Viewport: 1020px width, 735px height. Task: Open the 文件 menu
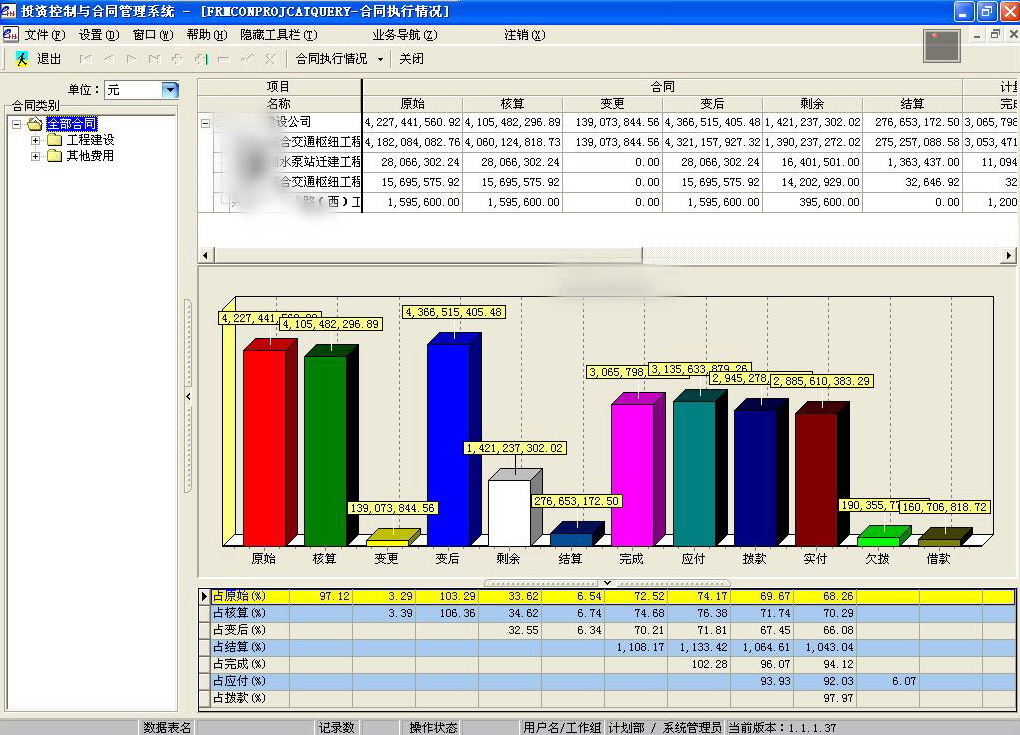coord(45,34)
